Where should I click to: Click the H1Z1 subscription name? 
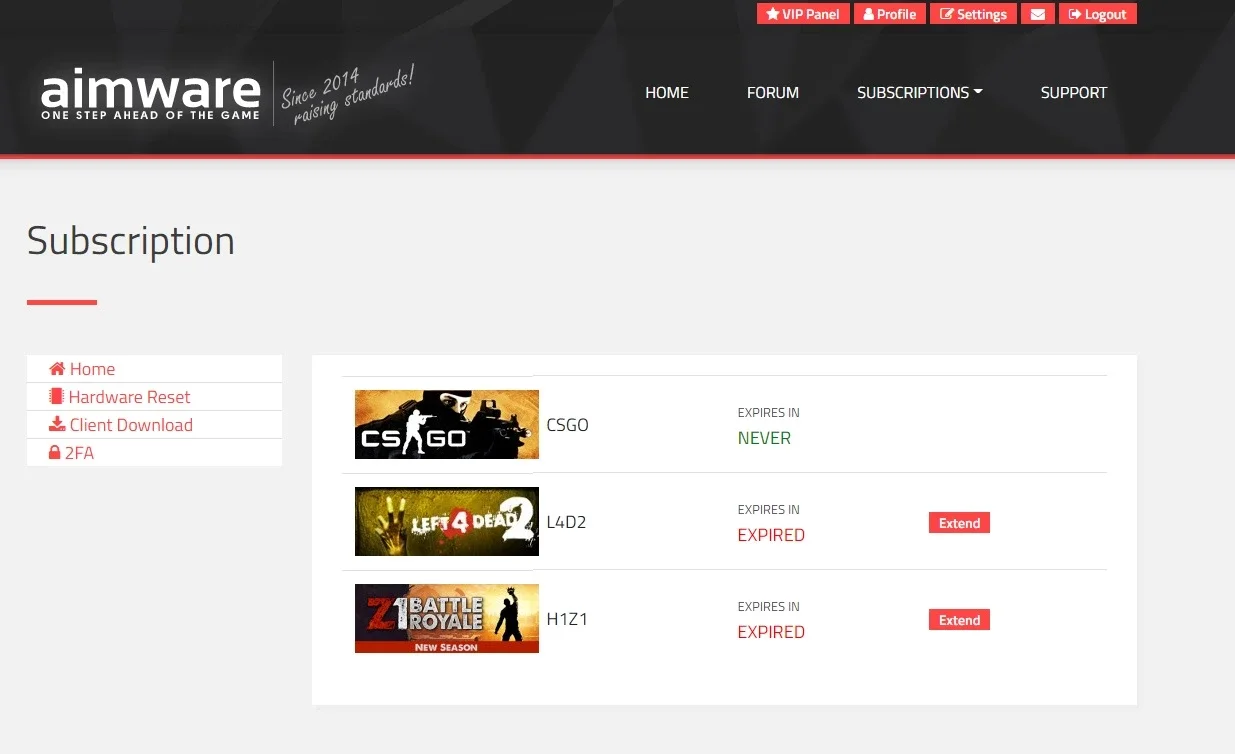click(567, 619)
